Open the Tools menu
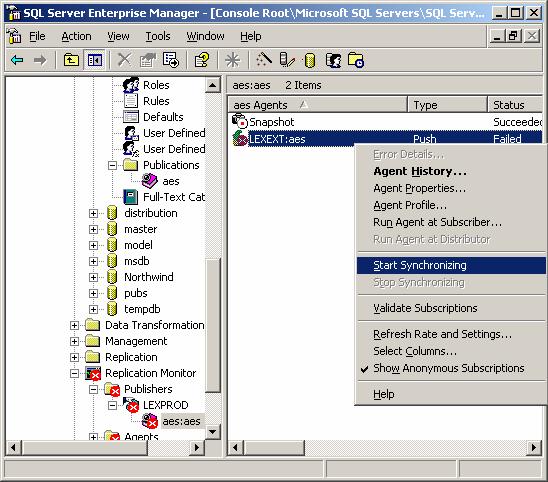The height and width of the screenshot is (482, 548). 158,36
